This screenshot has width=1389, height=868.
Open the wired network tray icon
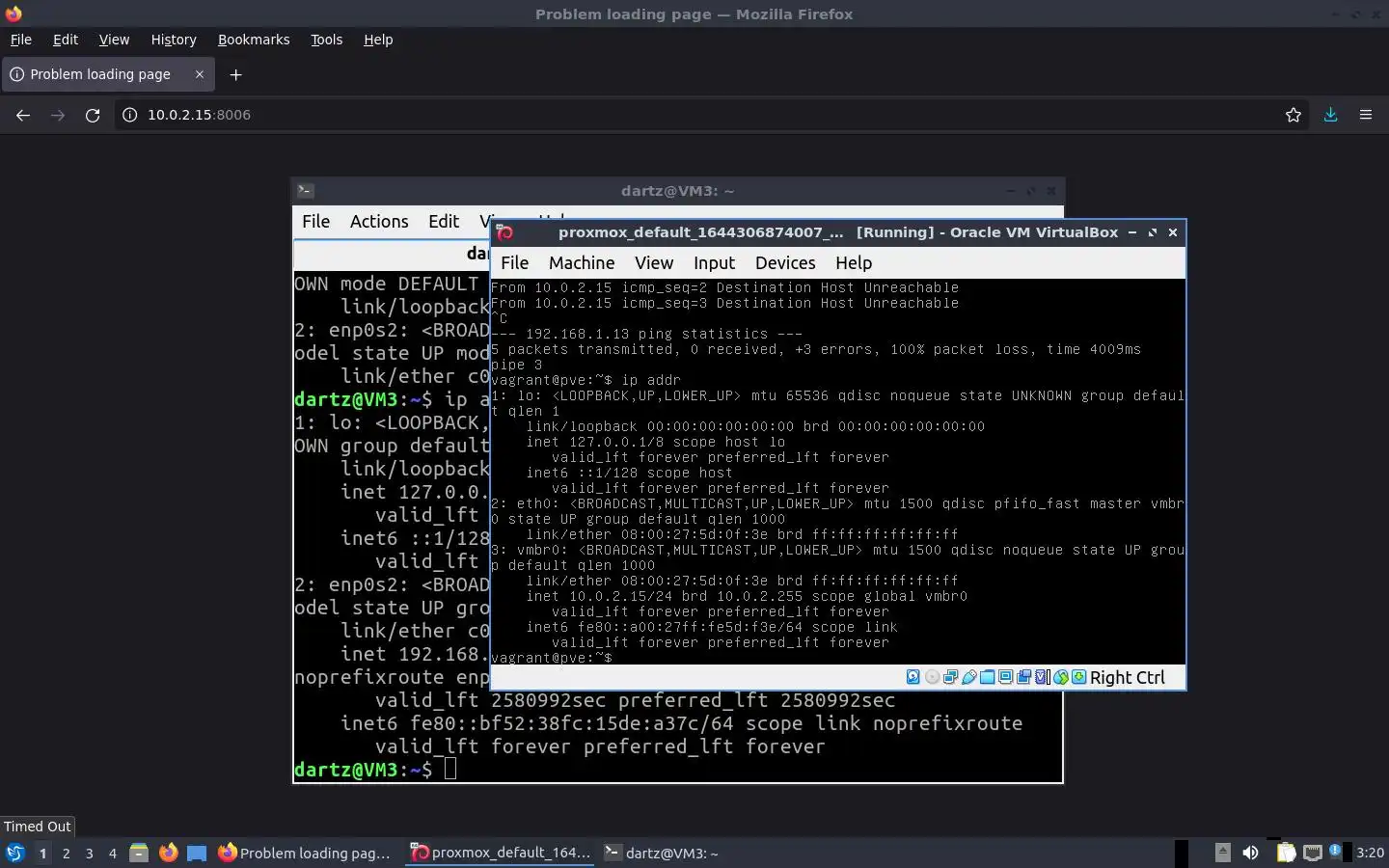(x=1312, y=853)
